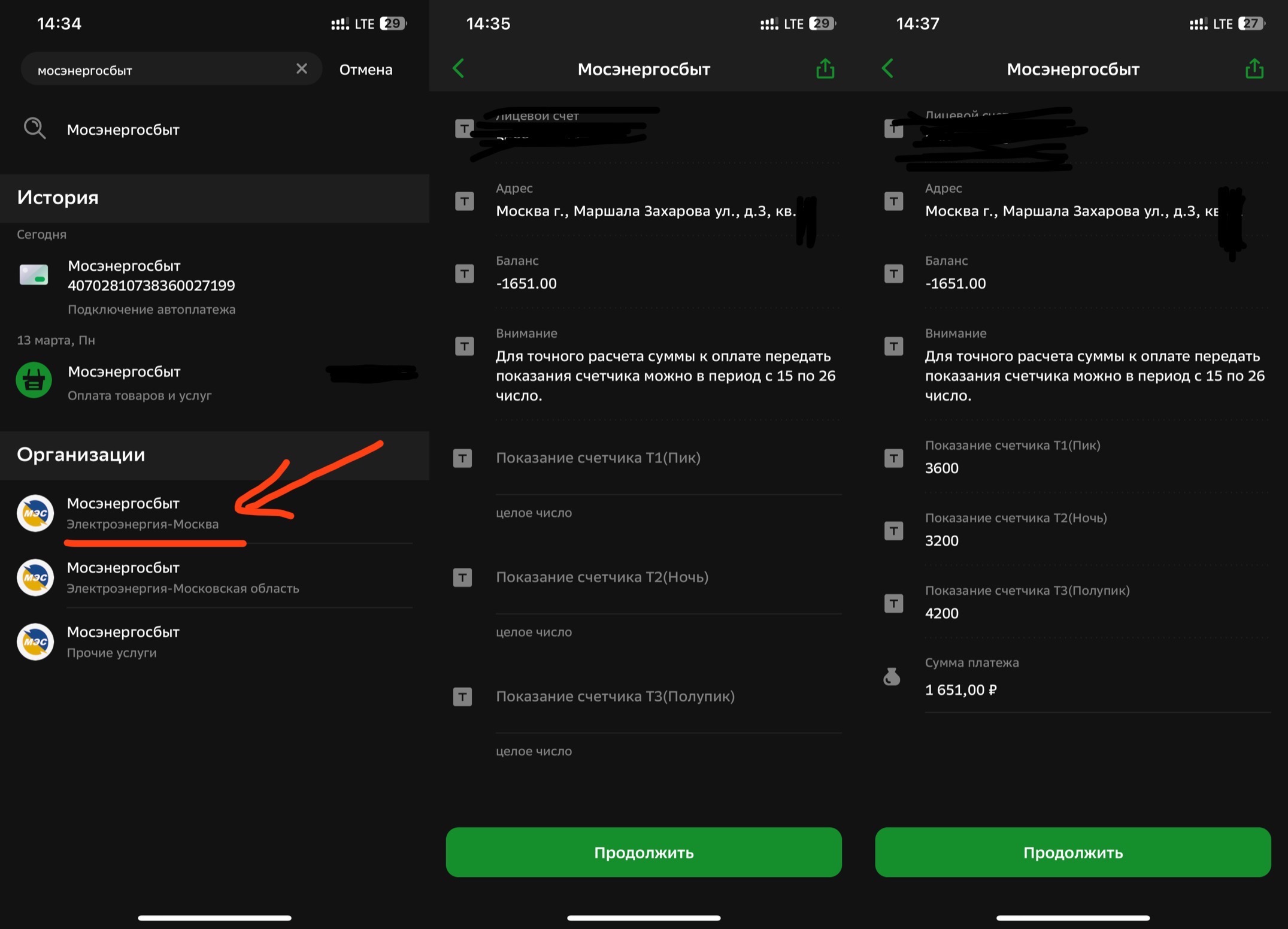
Task: Tap T icon beside empty T2(Ночь) field
Action: click(x=462, y=577)
